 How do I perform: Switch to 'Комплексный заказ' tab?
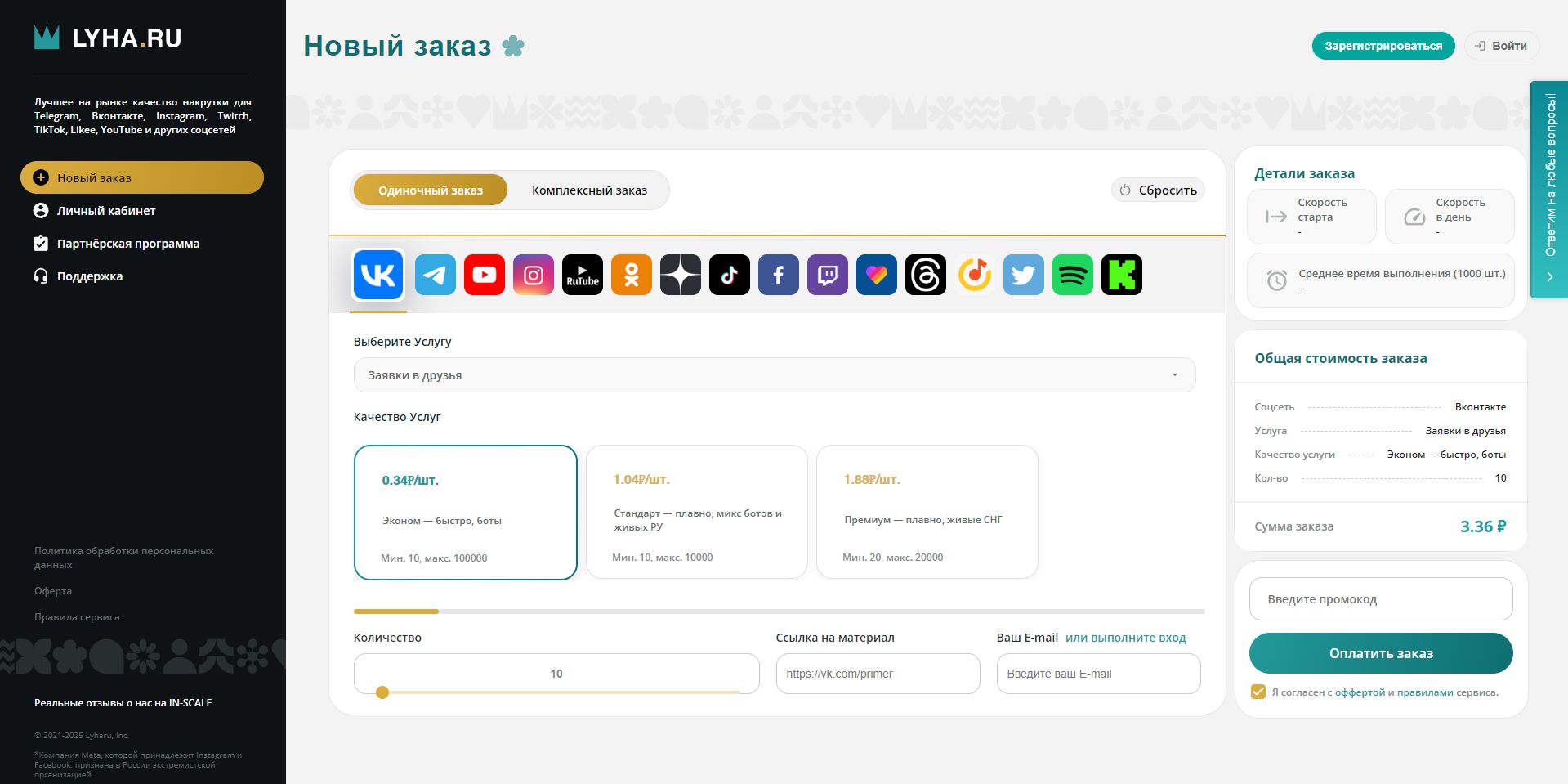[x=589, y=190]
